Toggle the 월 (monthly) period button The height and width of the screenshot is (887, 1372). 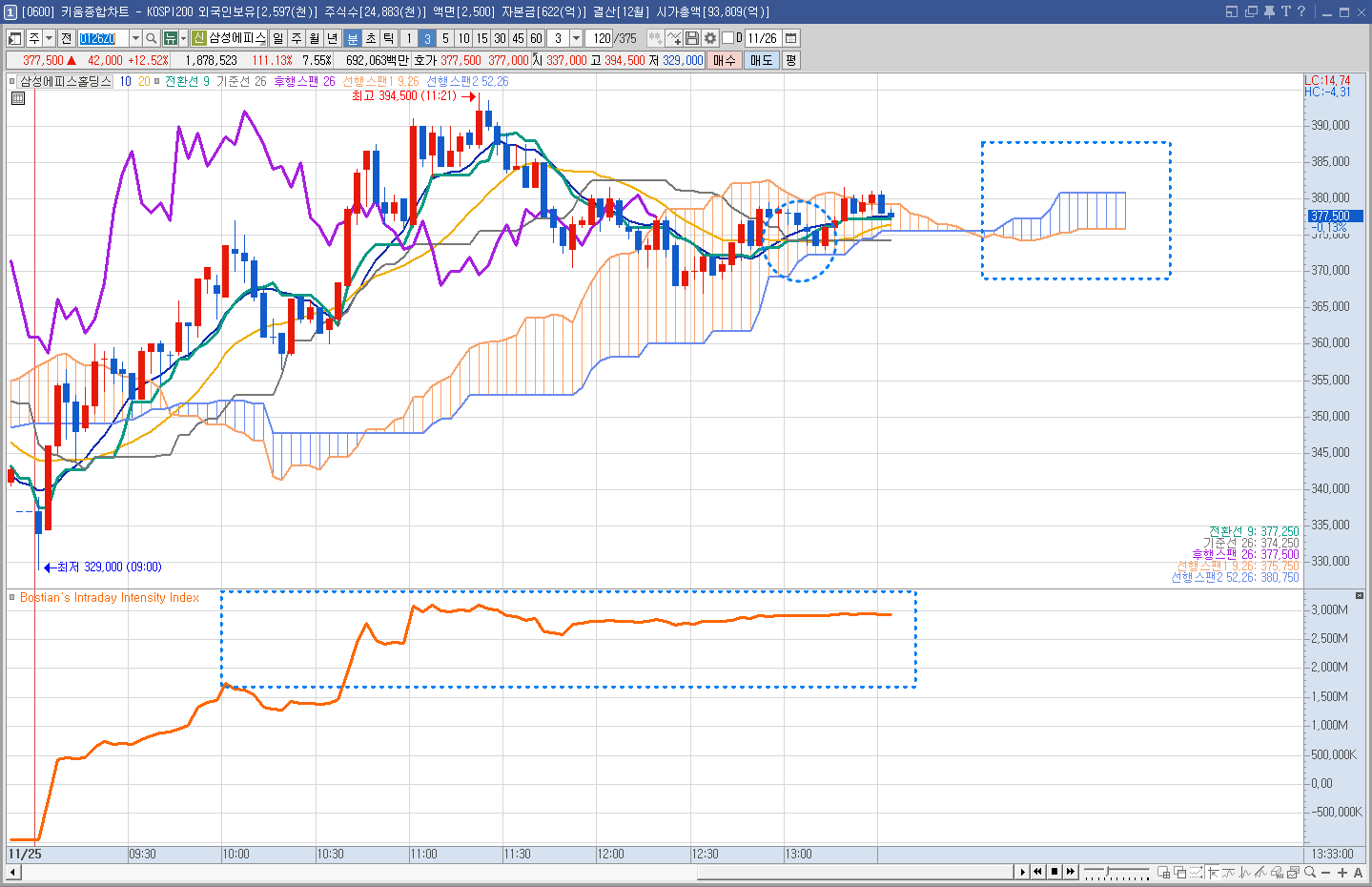coord(314,38)
